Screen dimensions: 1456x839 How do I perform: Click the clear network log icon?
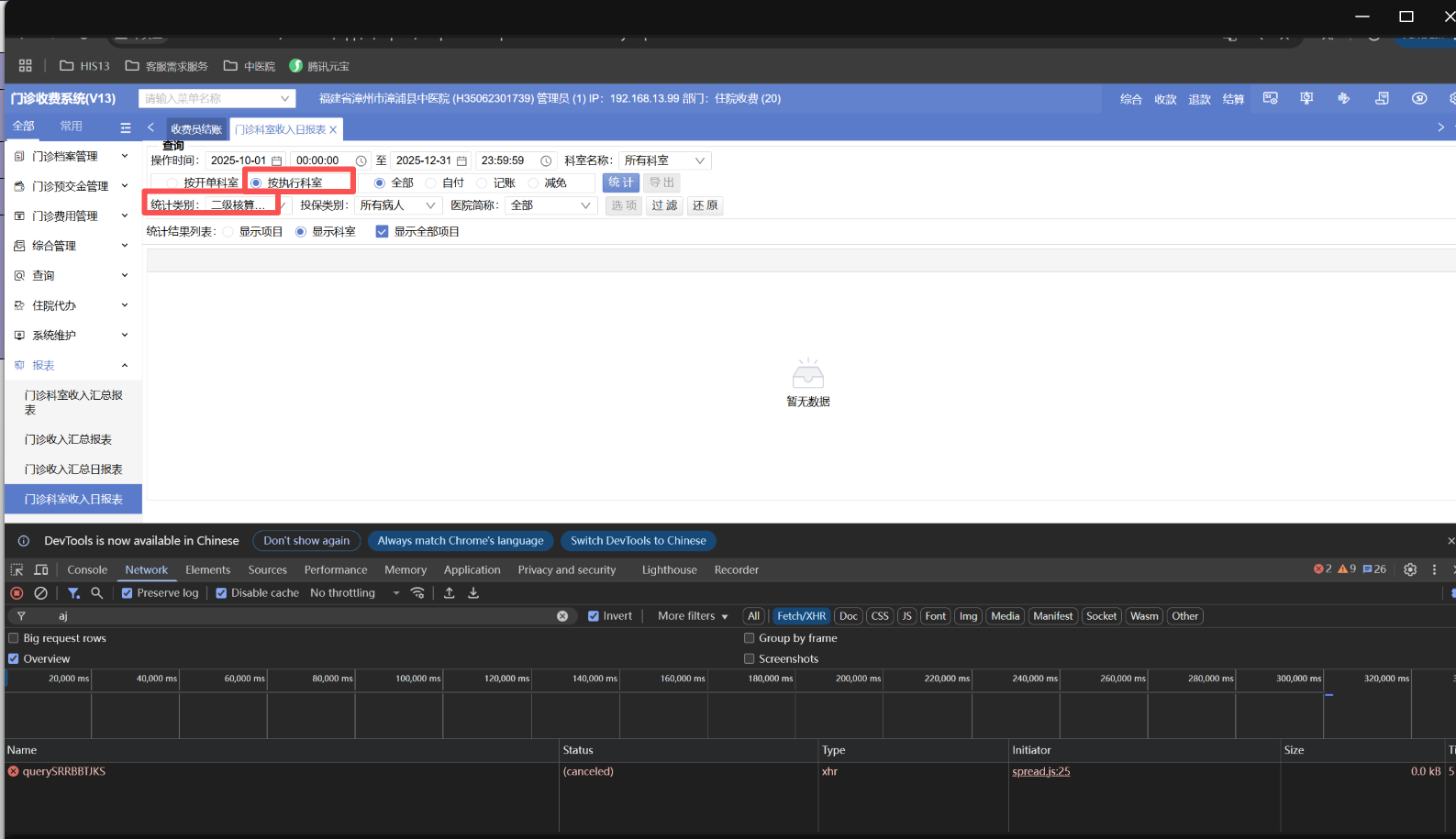40,593
